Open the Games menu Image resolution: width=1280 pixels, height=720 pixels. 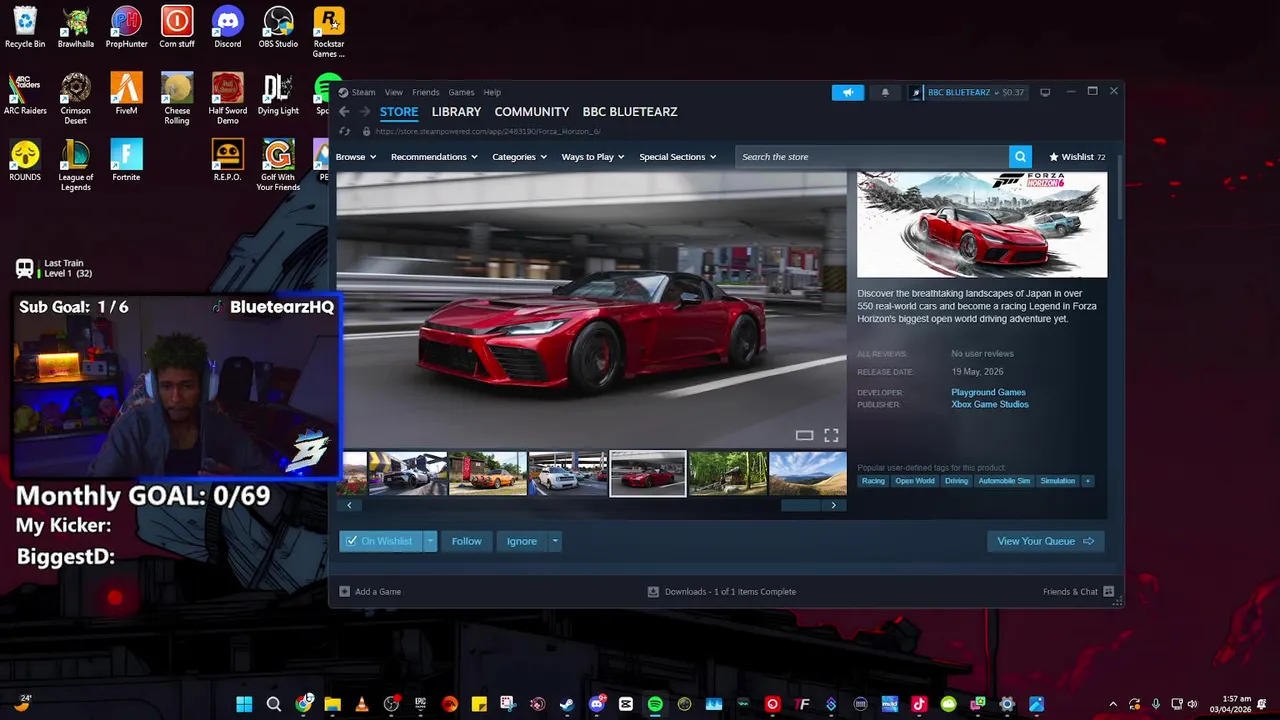pyautogui.click(x=461, y=92)
